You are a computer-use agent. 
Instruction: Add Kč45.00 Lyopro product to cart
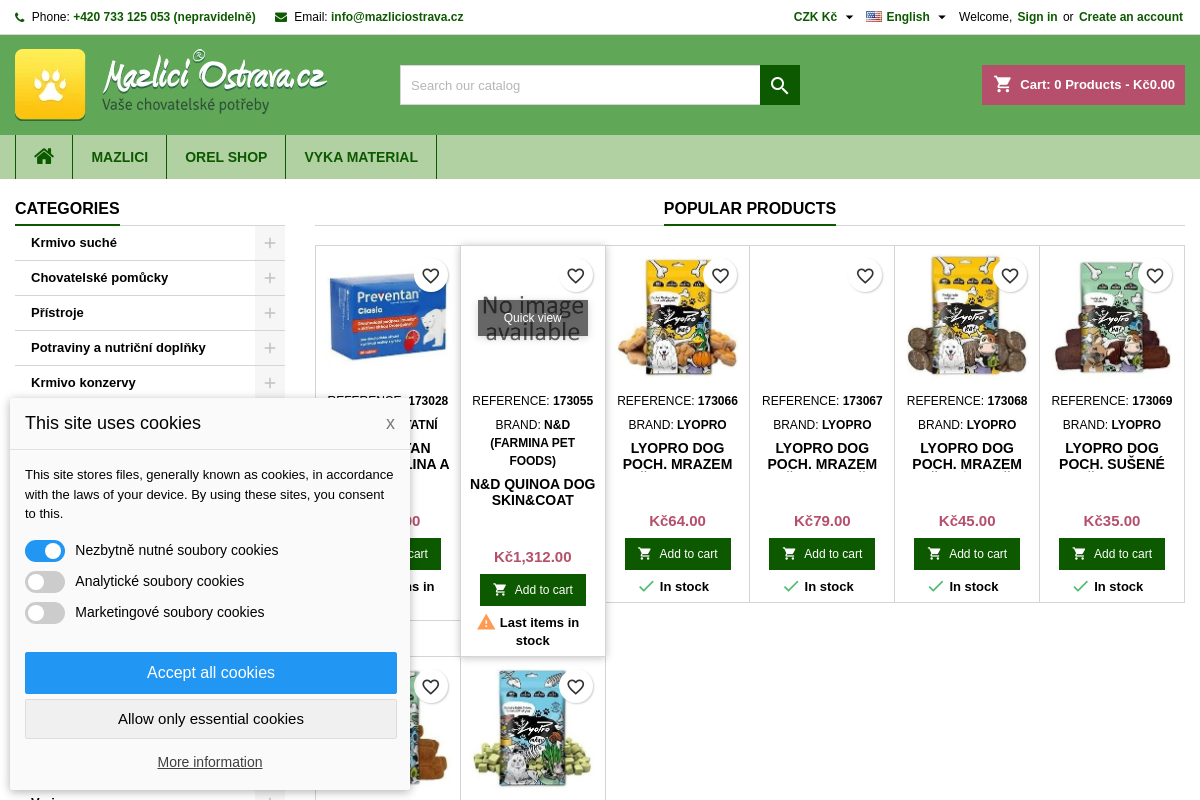click(x=967, y=554)
